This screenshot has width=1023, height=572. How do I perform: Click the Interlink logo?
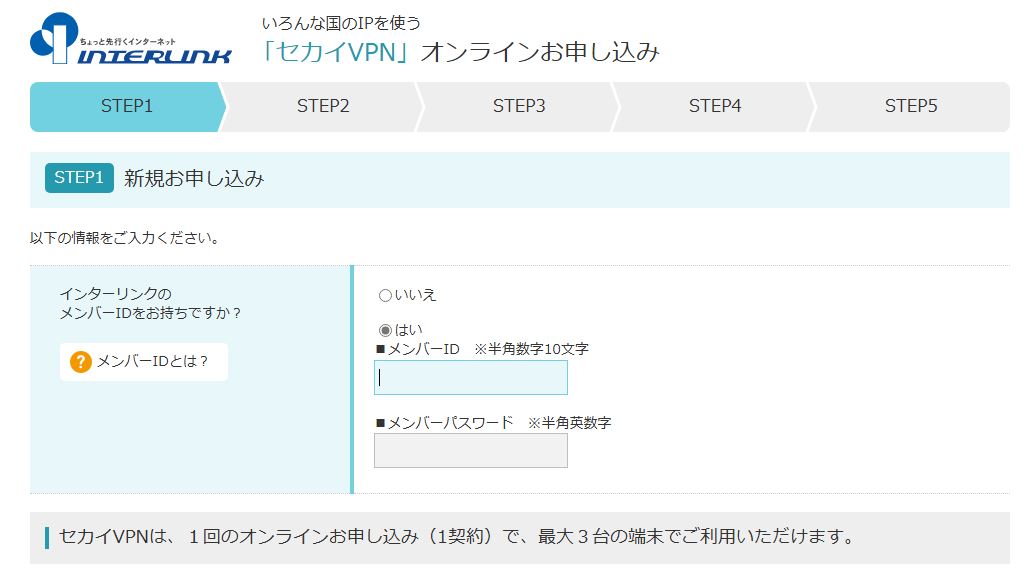pyautogui.click(x=130, y=38)
